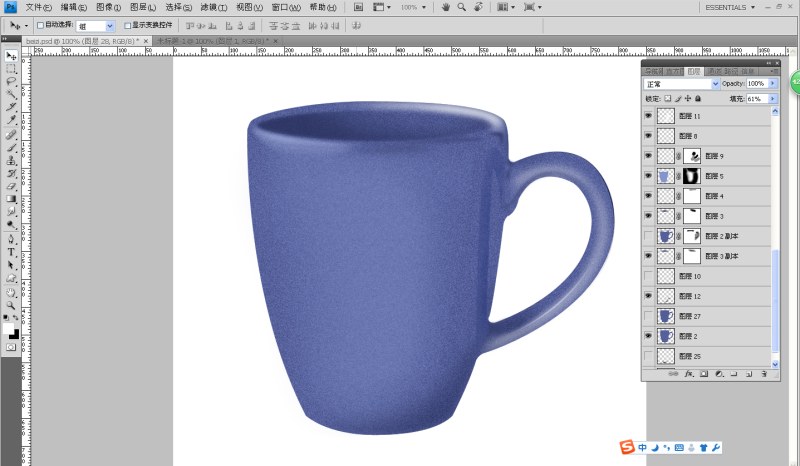The width and height of the screenshot is (800, 466).
Task: Enable the auto-select checkbox
Action: click(x=40, y=25)
